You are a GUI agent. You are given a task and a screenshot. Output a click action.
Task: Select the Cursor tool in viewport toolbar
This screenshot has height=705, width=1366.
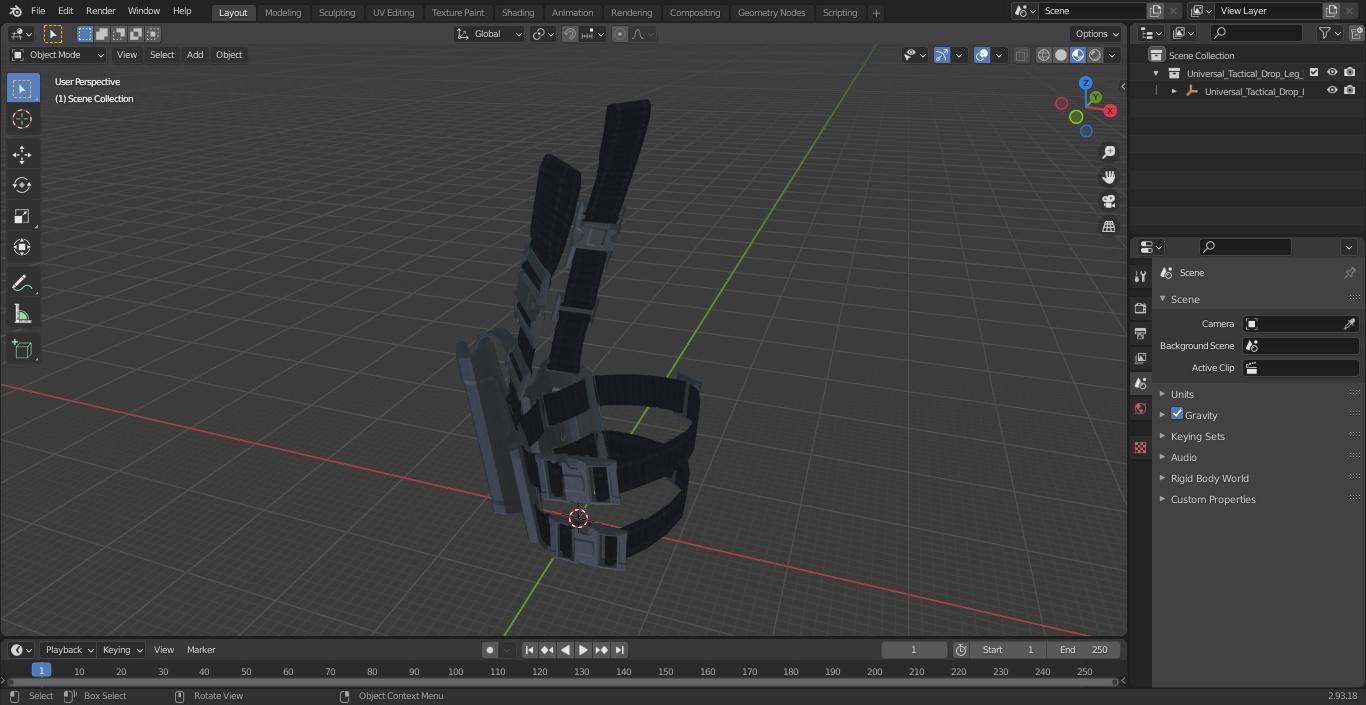tap(22, 119)
